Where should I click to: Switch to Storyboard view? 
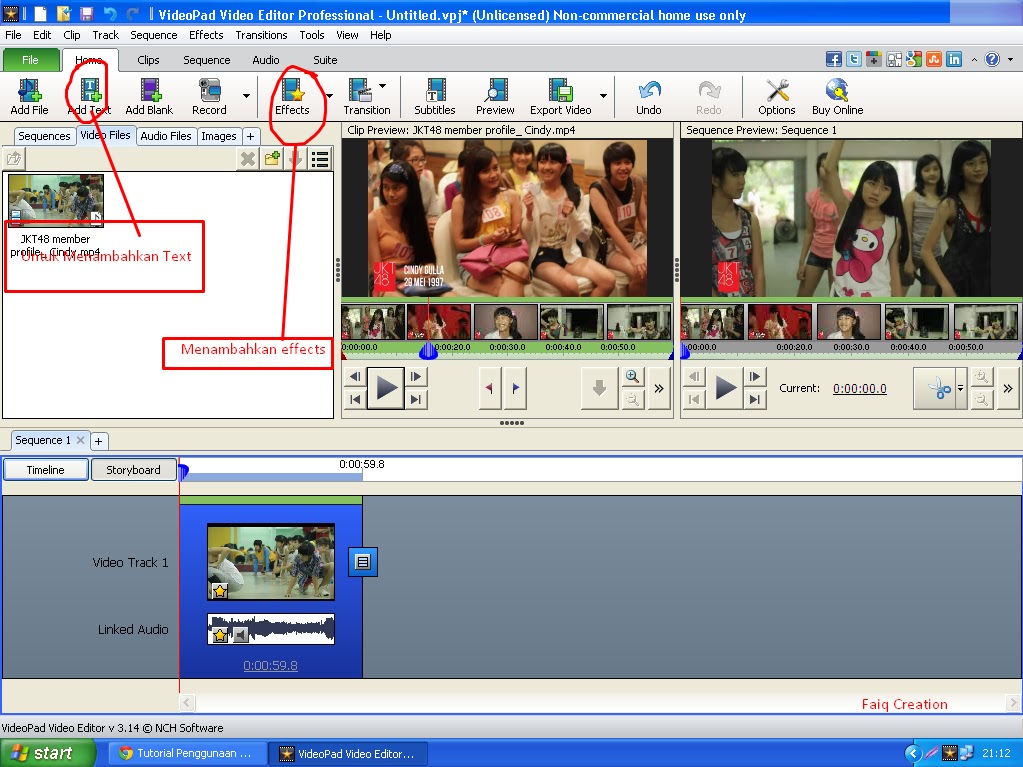point(133,470)
